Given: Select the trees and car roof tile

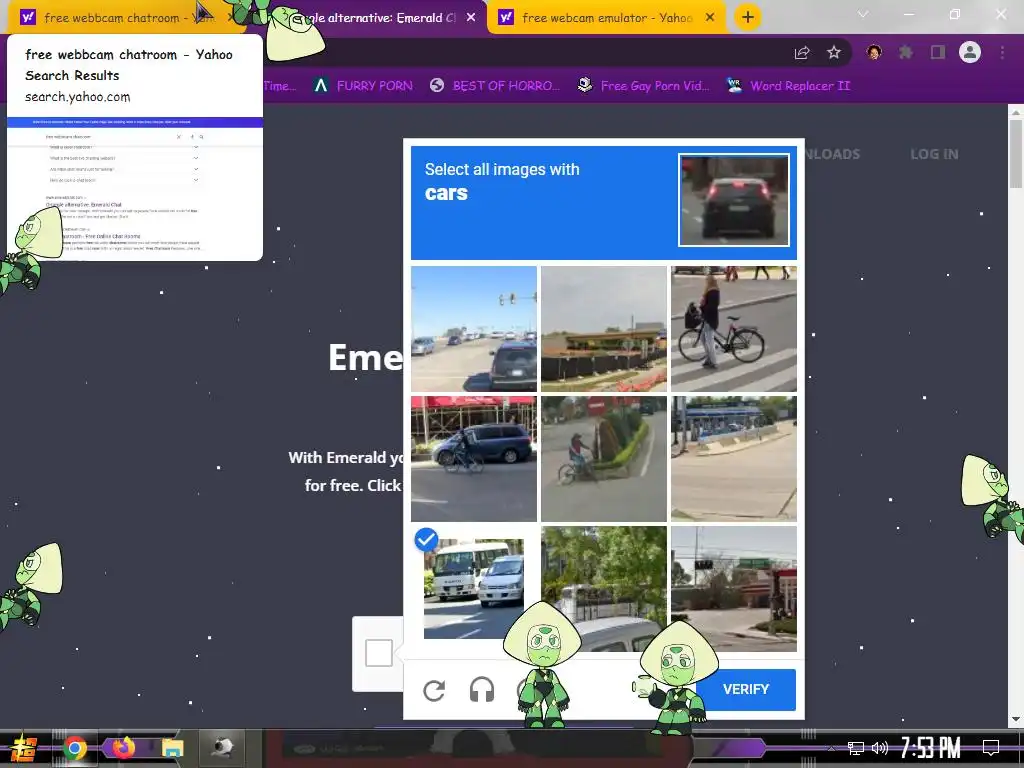Looking at the screenshot, I should tap(604, 589).
